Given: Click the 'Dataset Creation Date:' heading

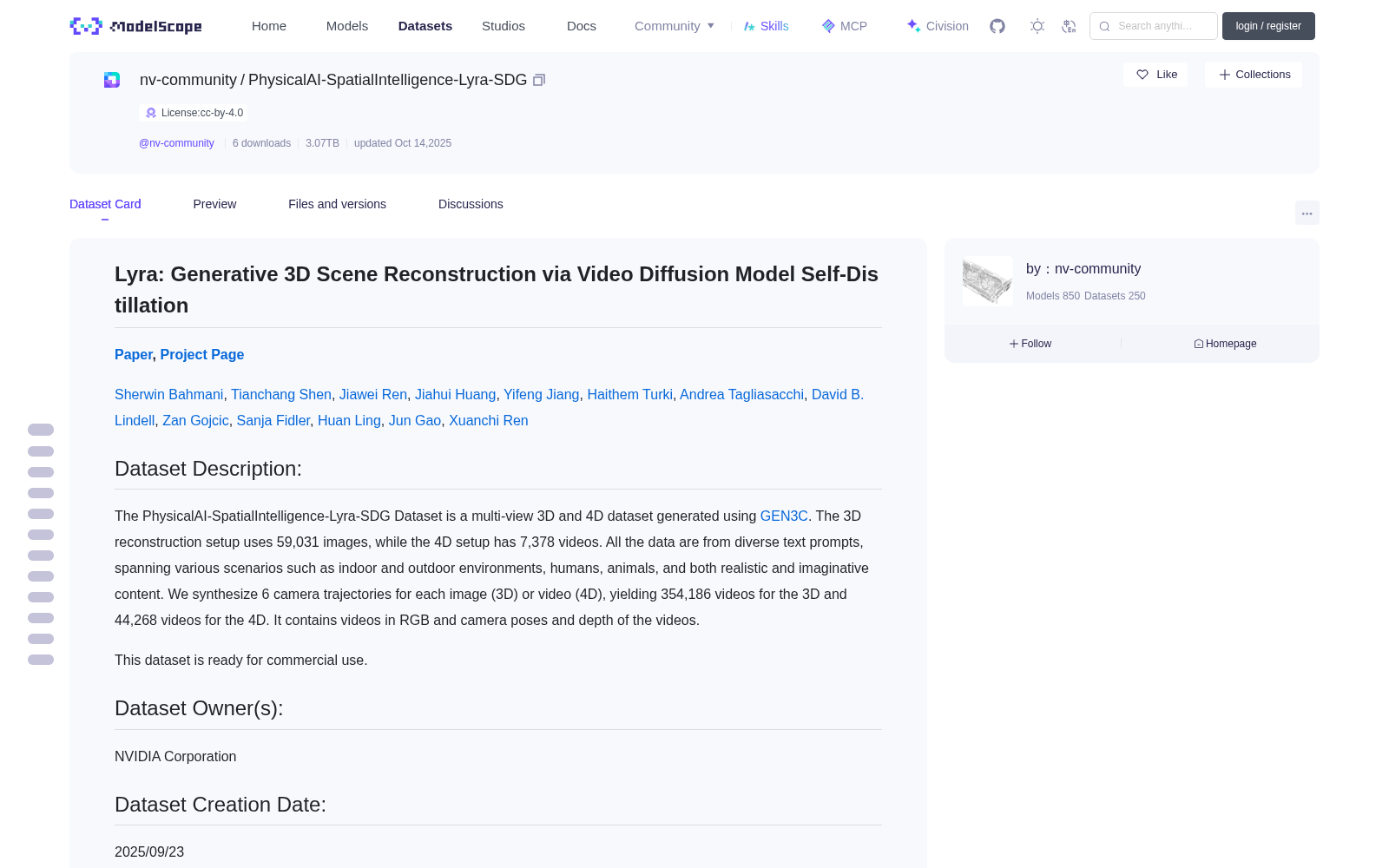Looking at the screenshot, I should pos(221,805).
